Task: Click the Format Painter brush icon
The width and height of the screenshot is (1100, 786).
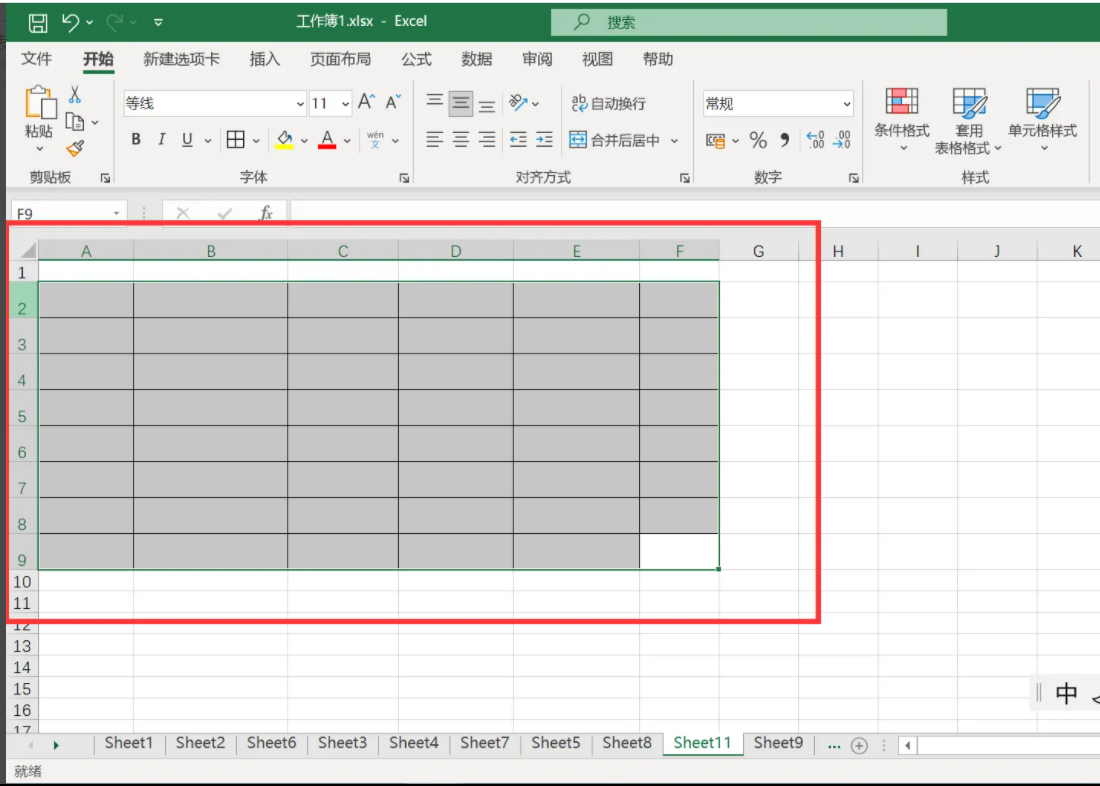Action: click(x=75, y=148)
